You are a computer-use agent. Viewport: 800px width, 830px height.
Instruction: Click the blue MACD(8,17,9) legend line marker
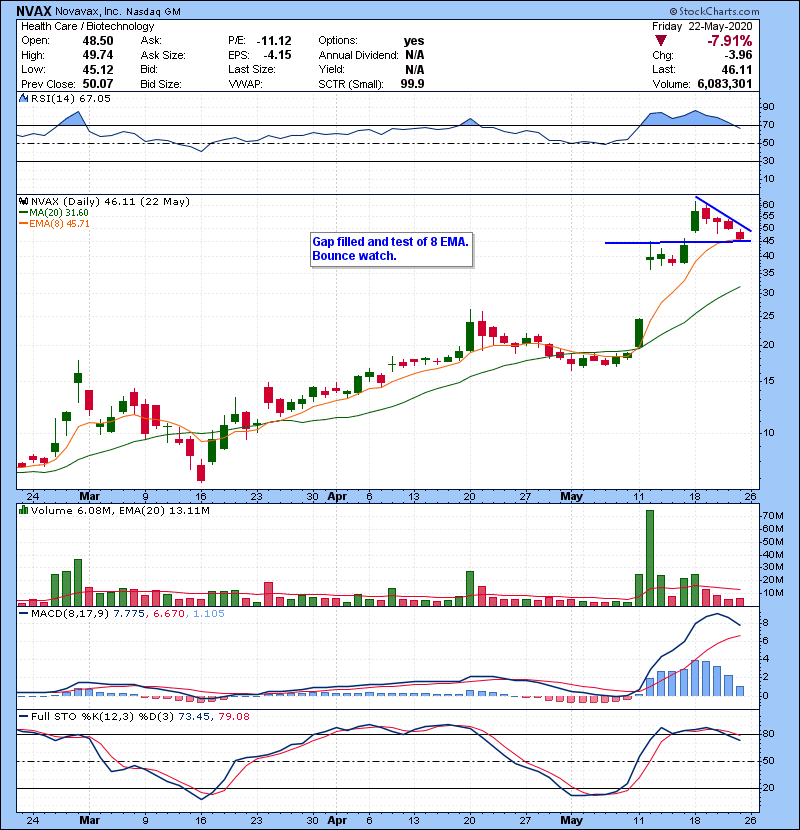point(23,614)
